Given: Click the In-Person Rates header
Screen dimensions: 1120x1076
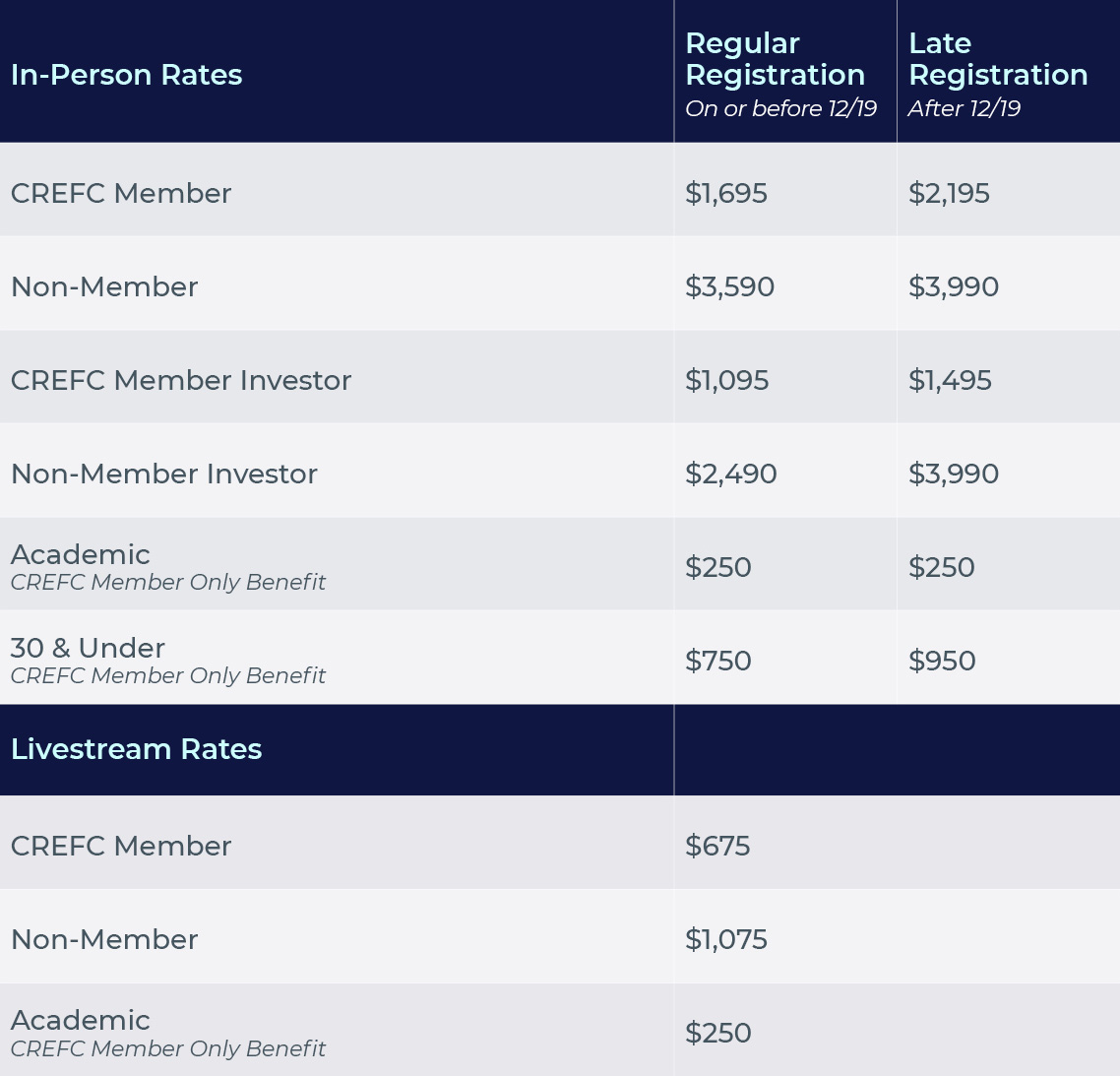Looking at the screenshot, I should (x=126, y=75).
